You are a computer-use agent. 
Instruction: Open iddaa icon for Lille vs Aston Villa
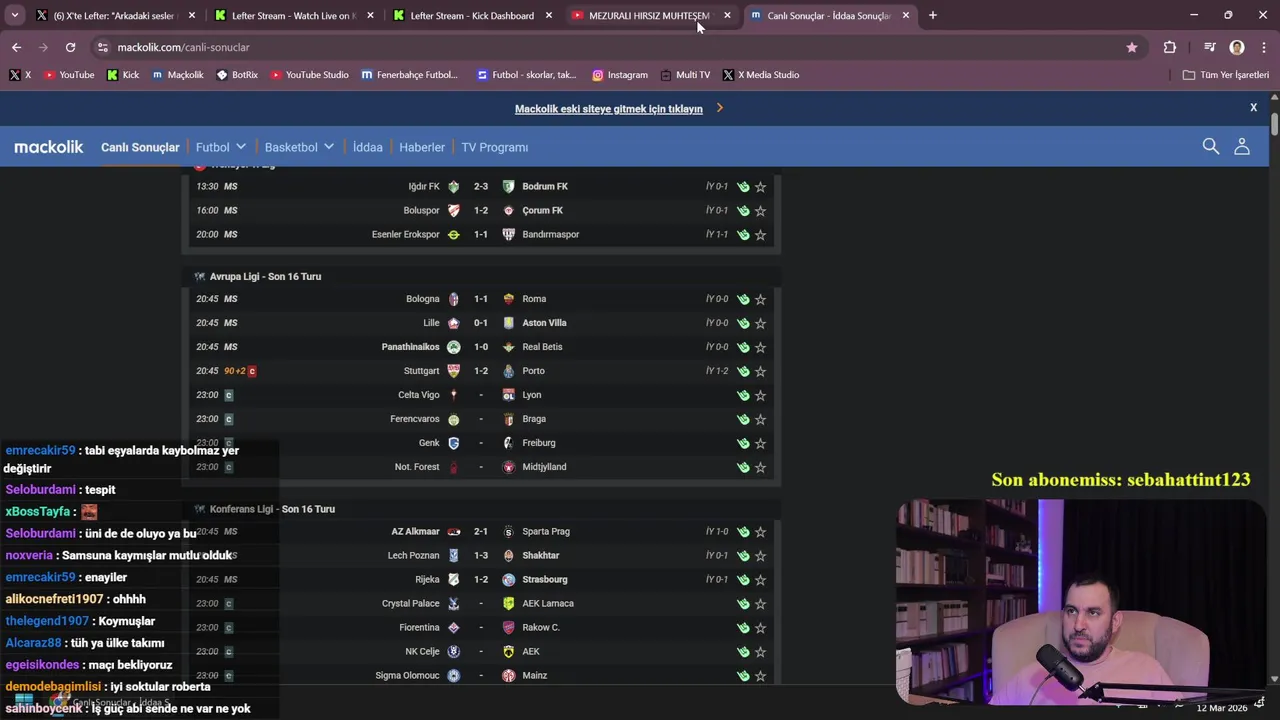click(x=743, y=323)
